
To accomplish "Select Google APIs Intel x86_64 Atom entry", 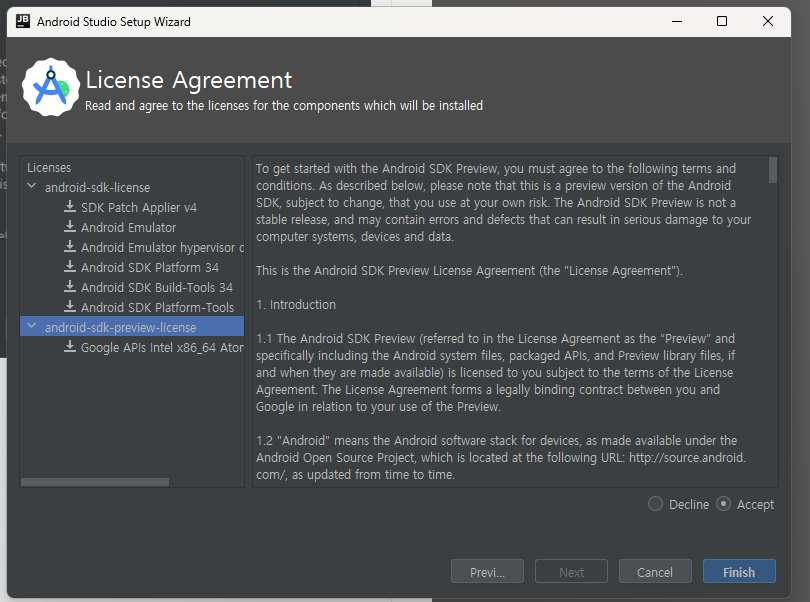I will 162,348.
